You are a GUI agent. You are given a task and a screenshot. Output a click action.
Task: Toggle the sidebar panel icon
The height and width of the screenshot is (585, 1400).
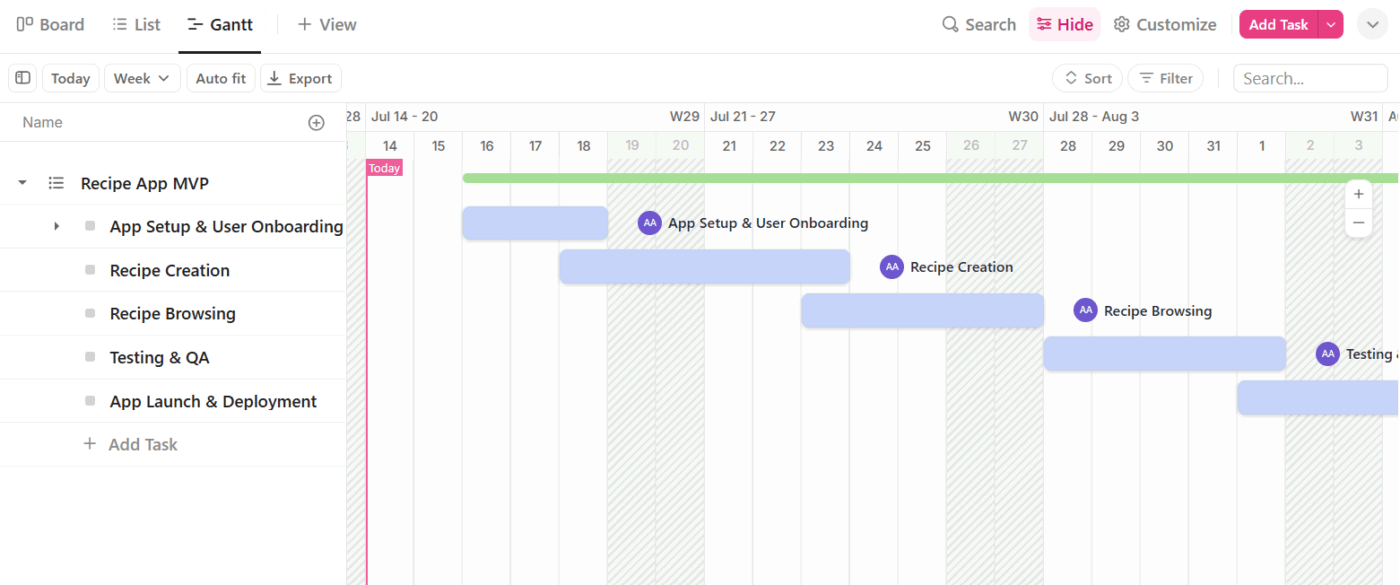coord(23,78)
